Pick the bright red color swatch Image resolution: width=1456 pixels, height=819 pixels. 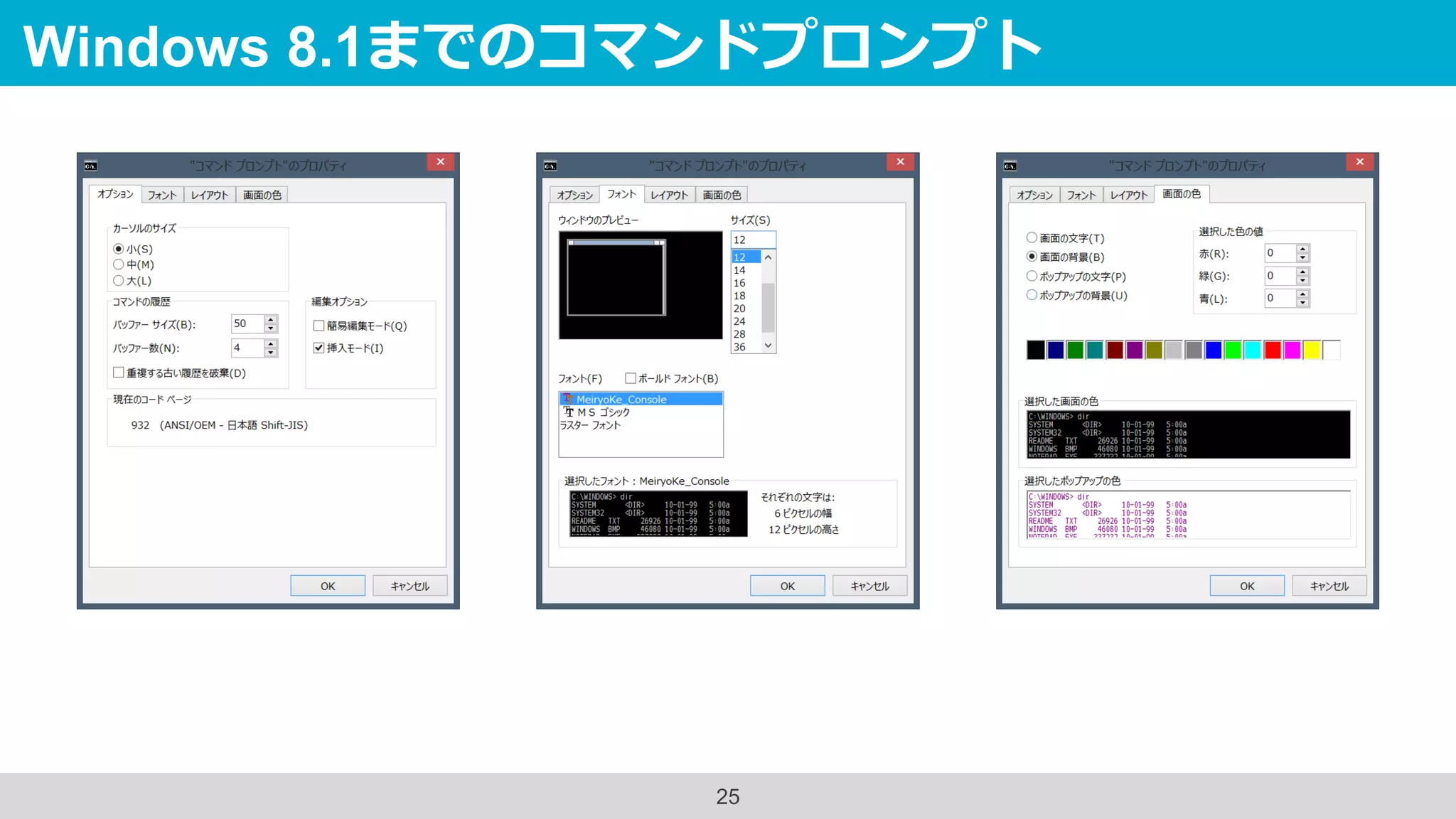1273,350
